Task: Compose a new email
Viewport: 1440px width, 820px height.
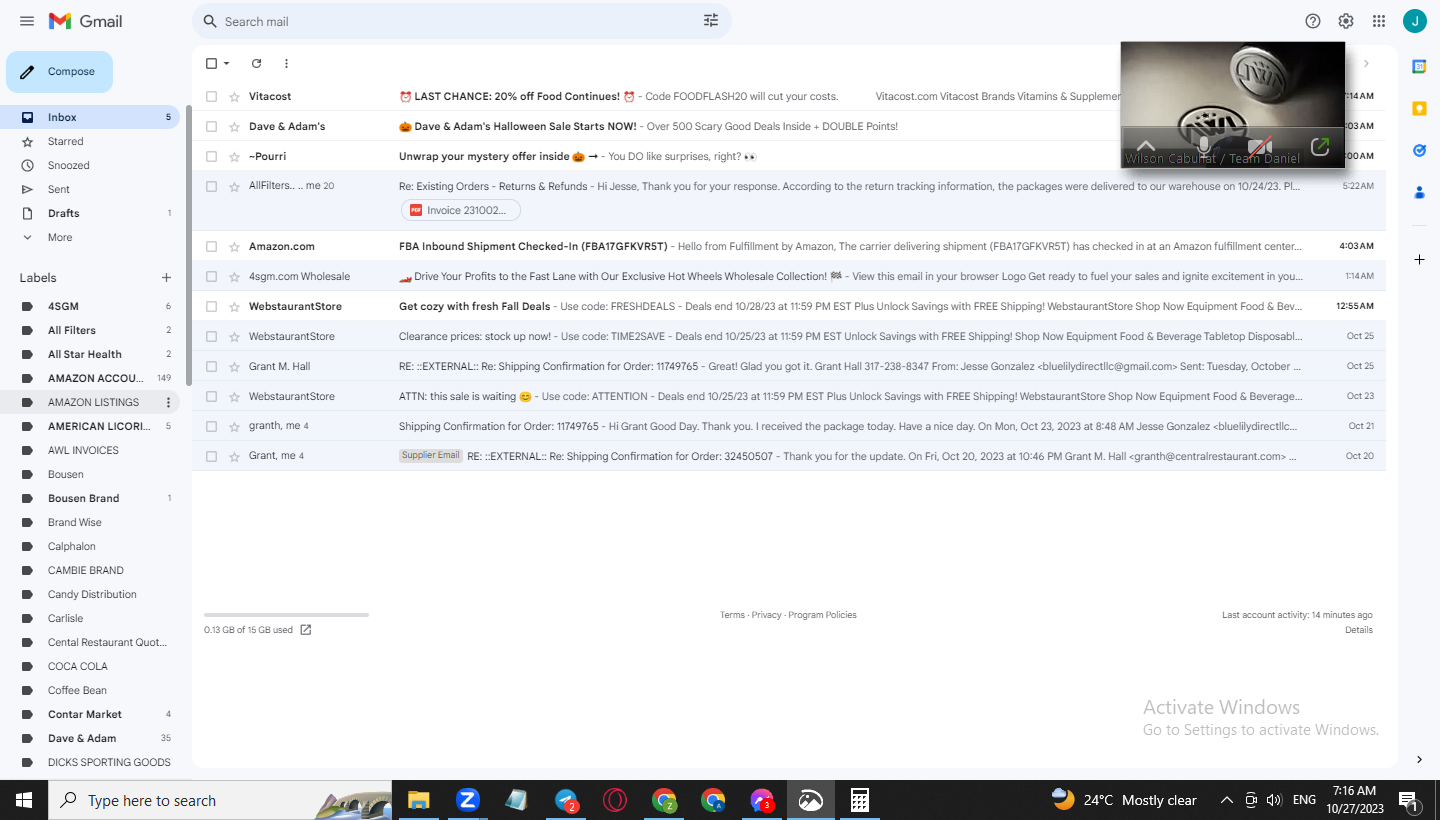Action: (x=59, y=72)
